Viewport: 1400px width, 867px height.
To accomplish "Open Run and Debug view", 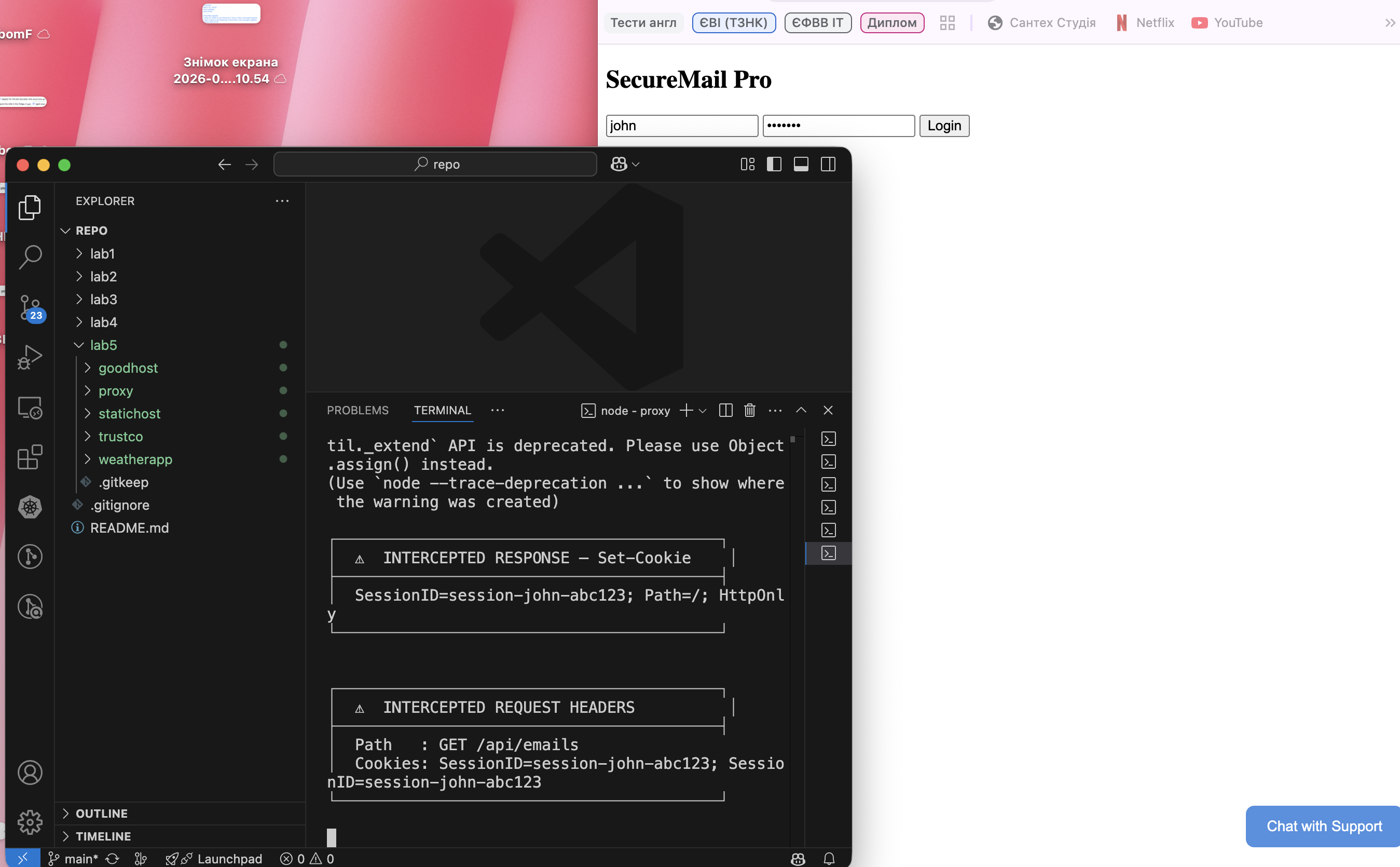I will (x=30, y=357).
